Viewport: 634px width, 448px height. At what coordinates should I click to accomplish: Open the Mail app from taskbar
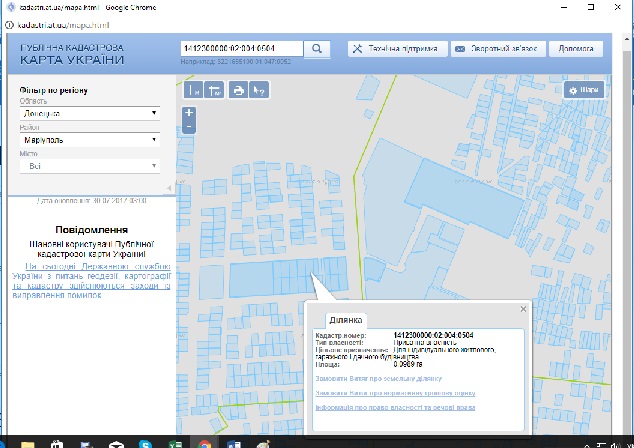[116, 444]
